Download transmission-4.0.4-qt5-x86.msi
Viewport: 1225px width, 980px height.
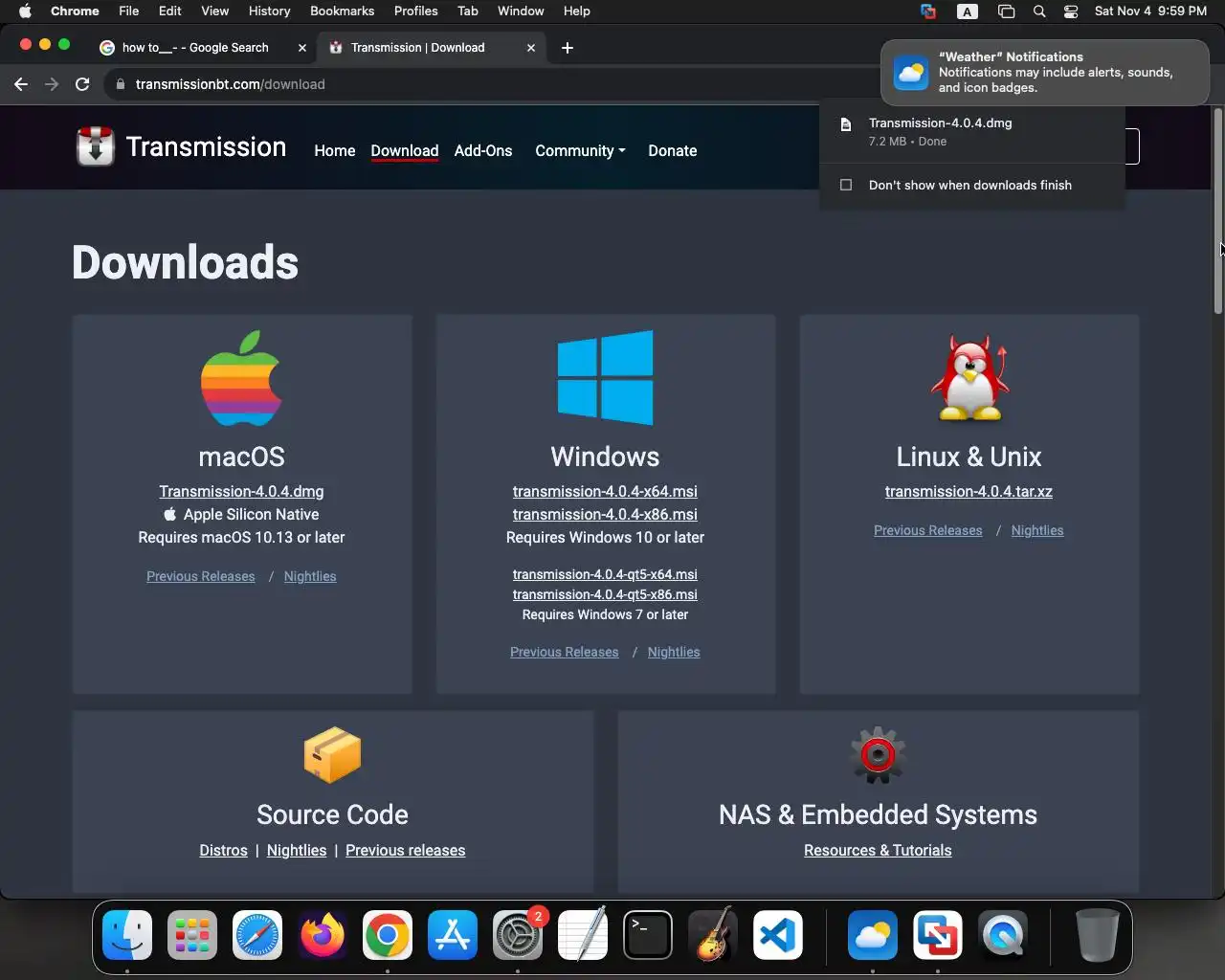pos(605,595)
